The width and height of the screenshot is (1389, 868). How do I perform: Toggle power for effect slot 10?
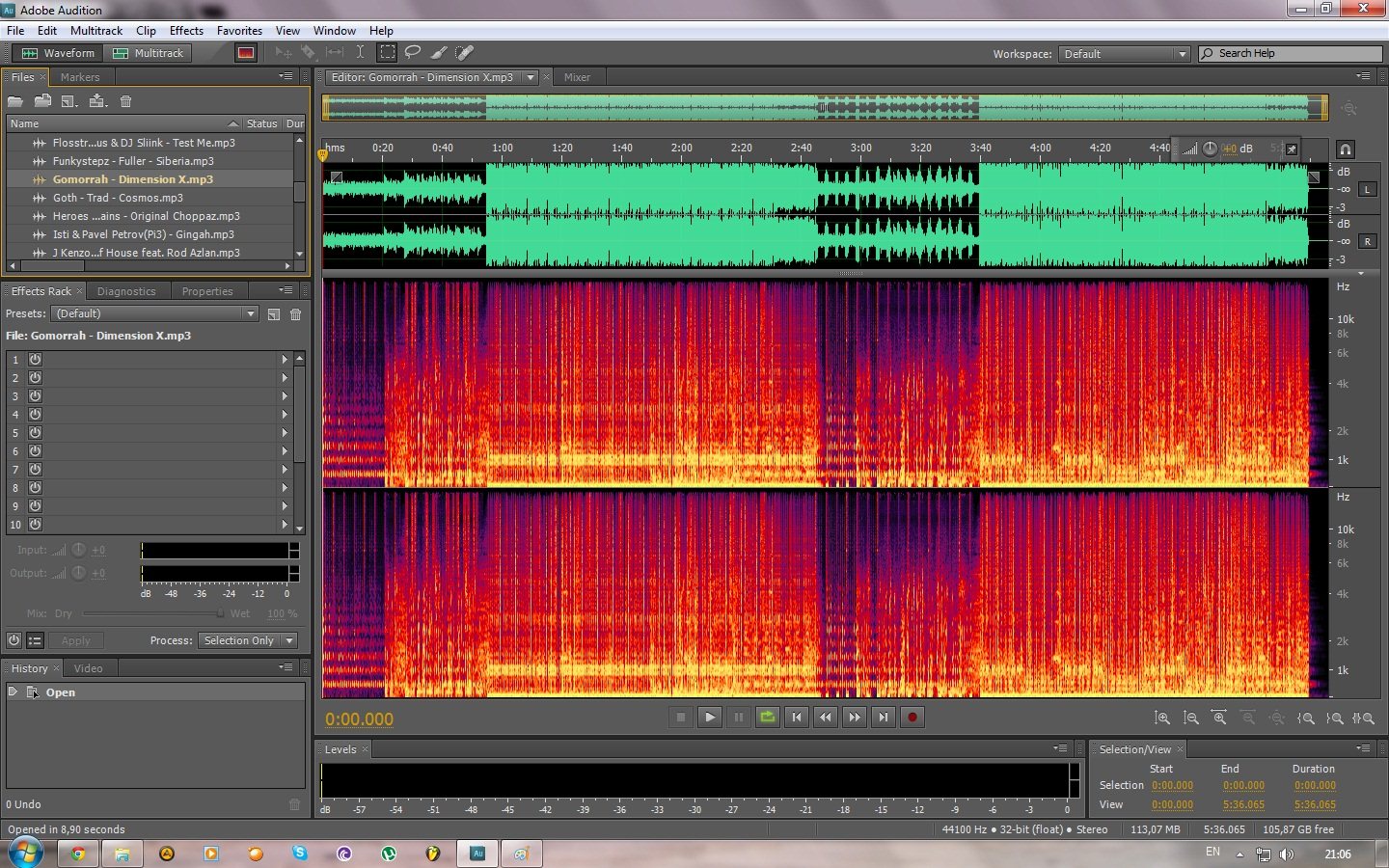pos(36,524)
